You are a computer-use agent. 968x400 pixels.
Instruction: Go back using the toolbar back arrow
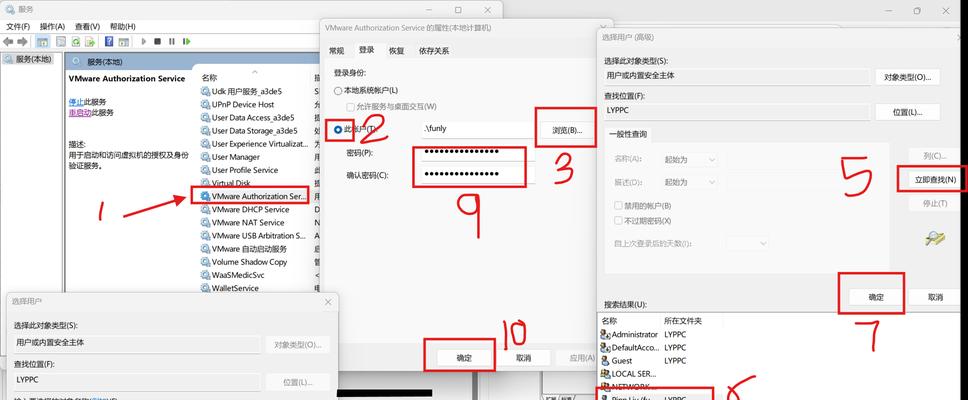[x=8, y=41]
